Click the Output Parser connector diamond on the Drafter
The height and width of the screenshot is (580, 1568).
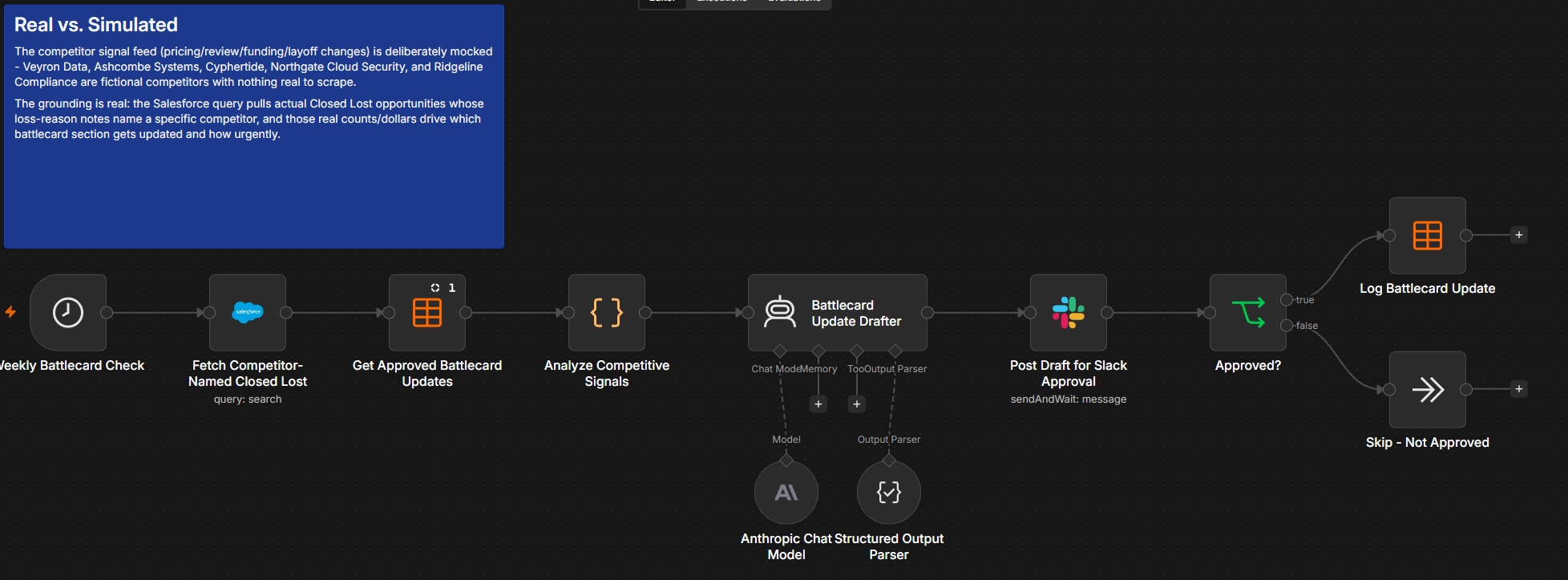[x=895, y=351]
